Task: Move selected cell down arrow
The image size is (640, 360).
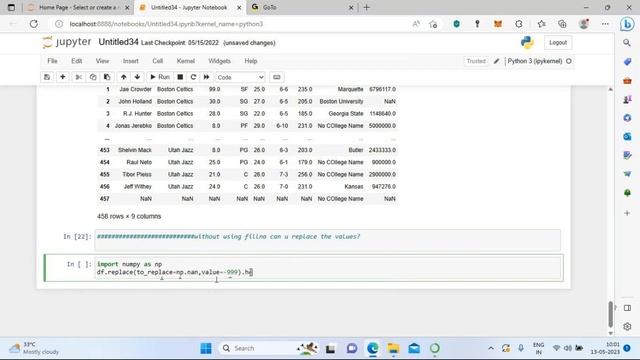Action: coord(138,77)
